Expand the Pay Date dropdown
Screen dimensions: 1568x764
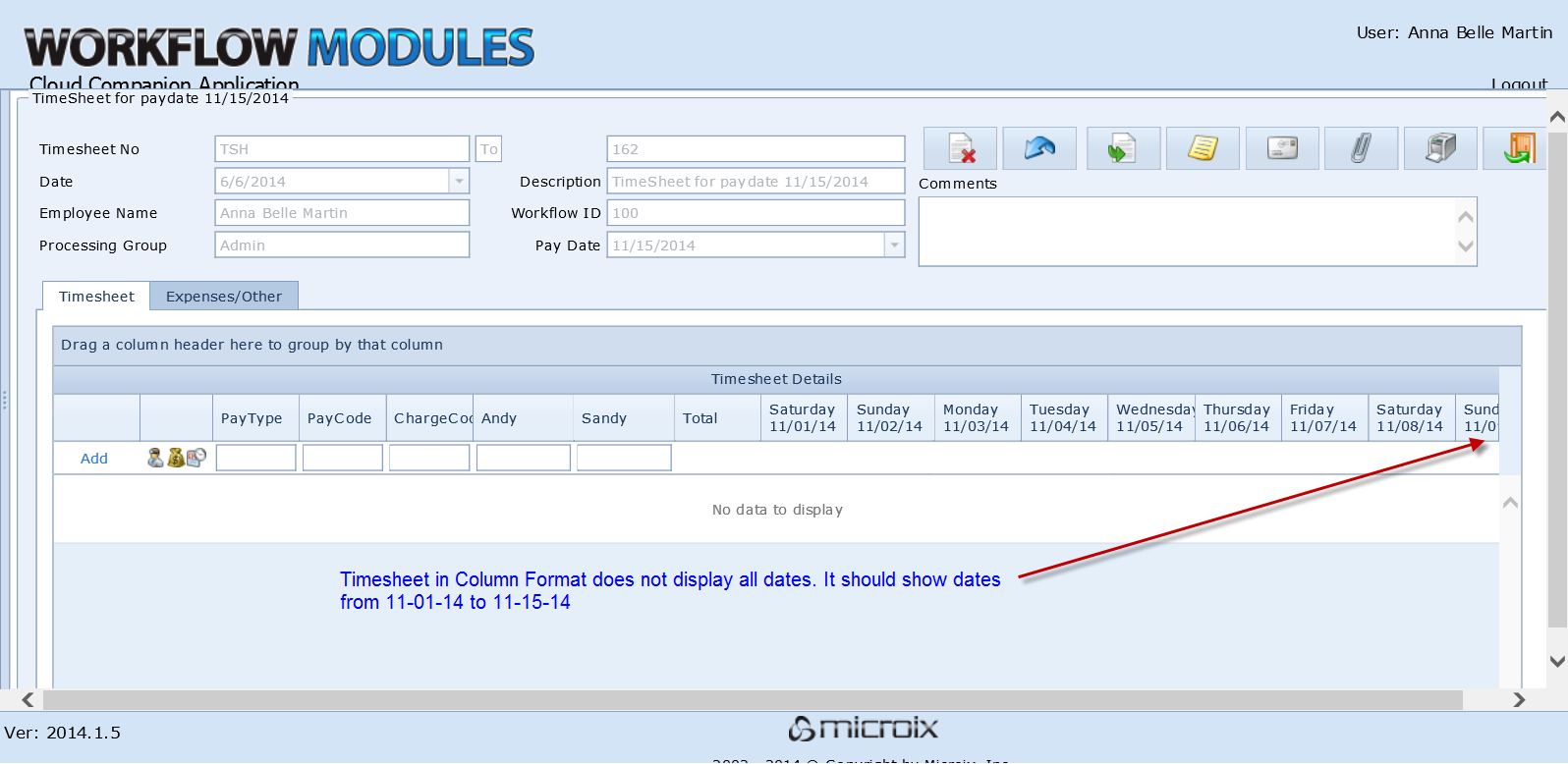pos(894,245)
